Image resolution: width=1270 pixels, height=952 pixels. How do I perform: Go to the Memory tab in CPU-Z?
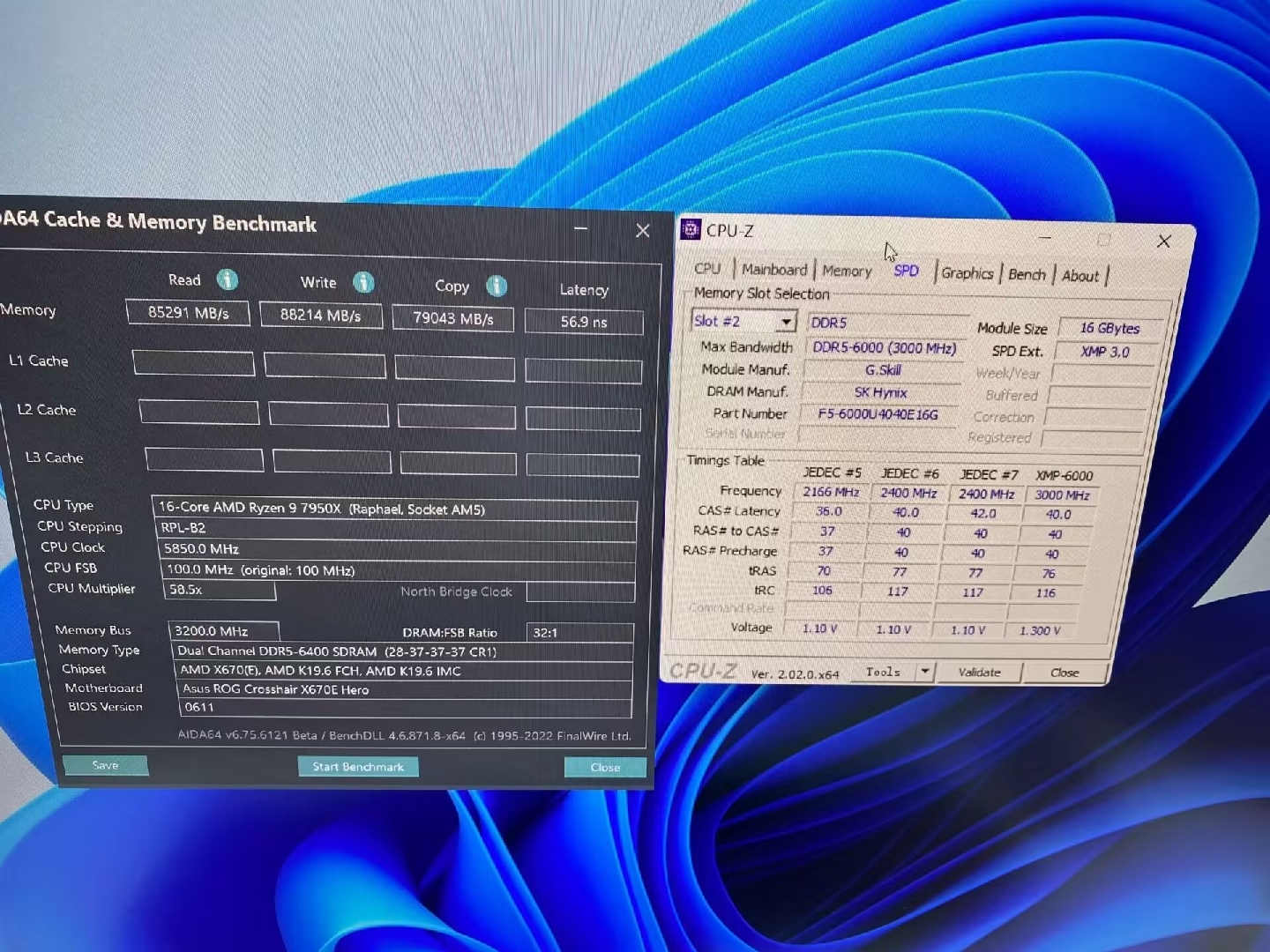847,271
